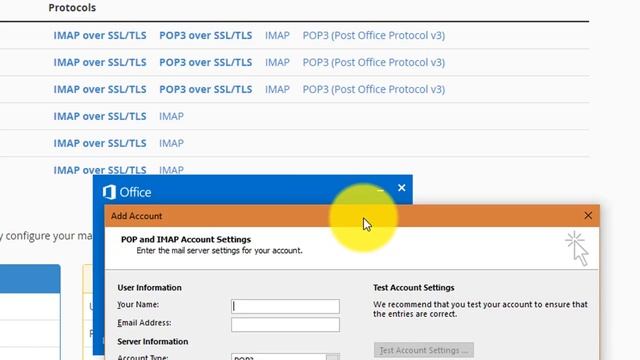640x360 pixels.
Task: Click POP and IMAP Account Settings heading
Action: coord(186,240)
